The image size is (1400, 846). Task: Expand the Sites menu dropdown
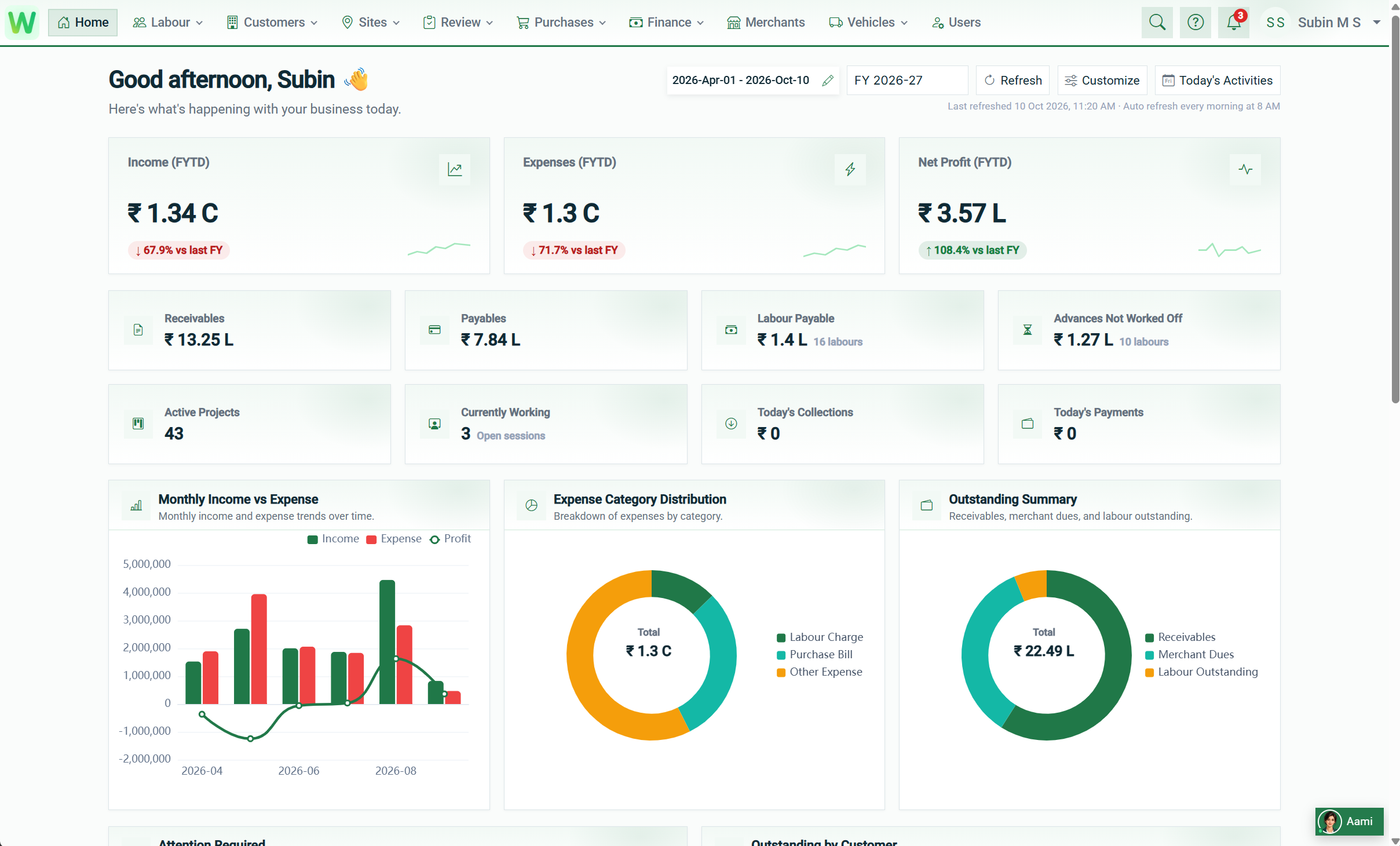pyautogui.click(x=371, y=23)
